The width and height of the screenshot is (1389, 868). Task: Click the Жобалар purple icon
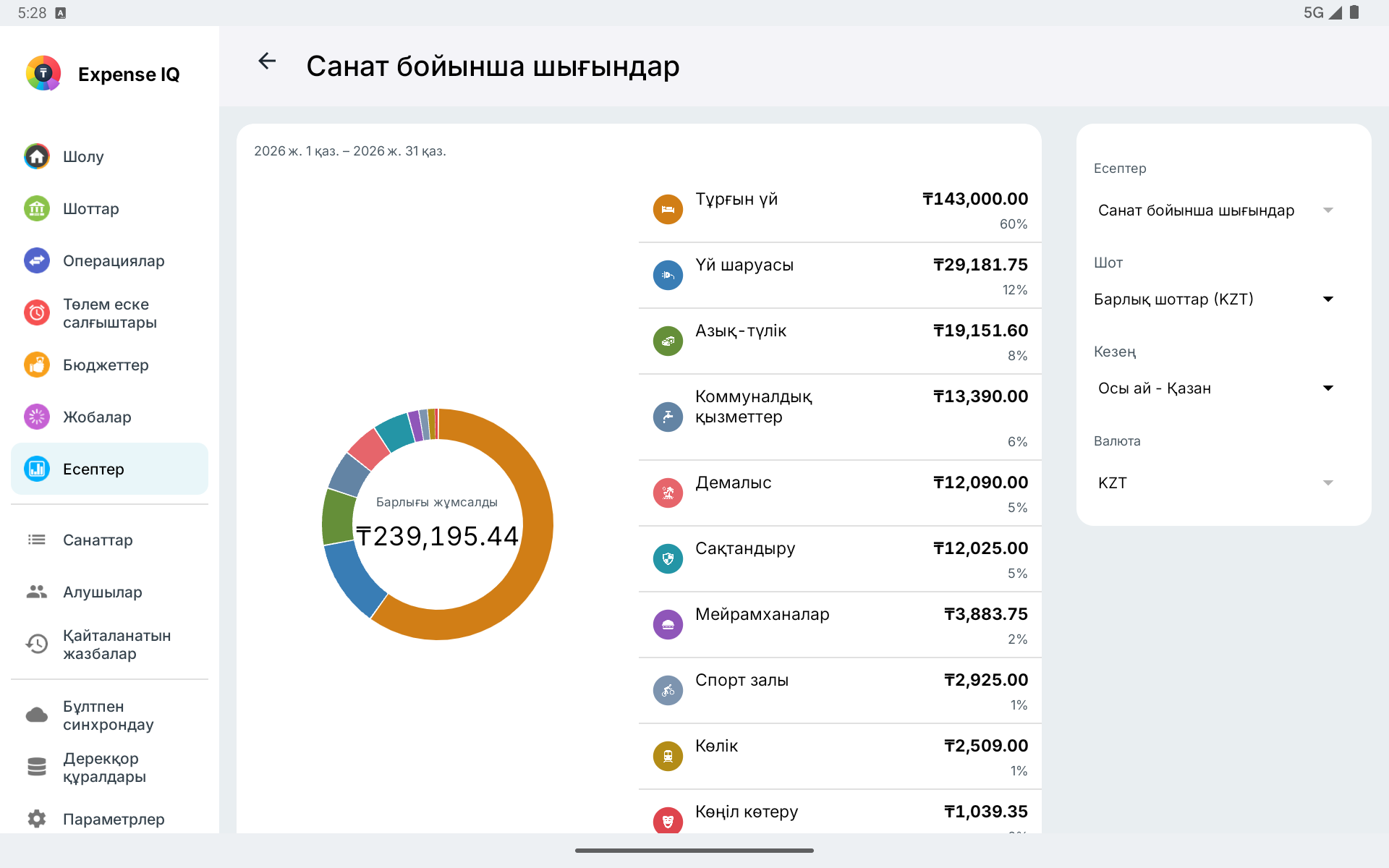point(37,417)
